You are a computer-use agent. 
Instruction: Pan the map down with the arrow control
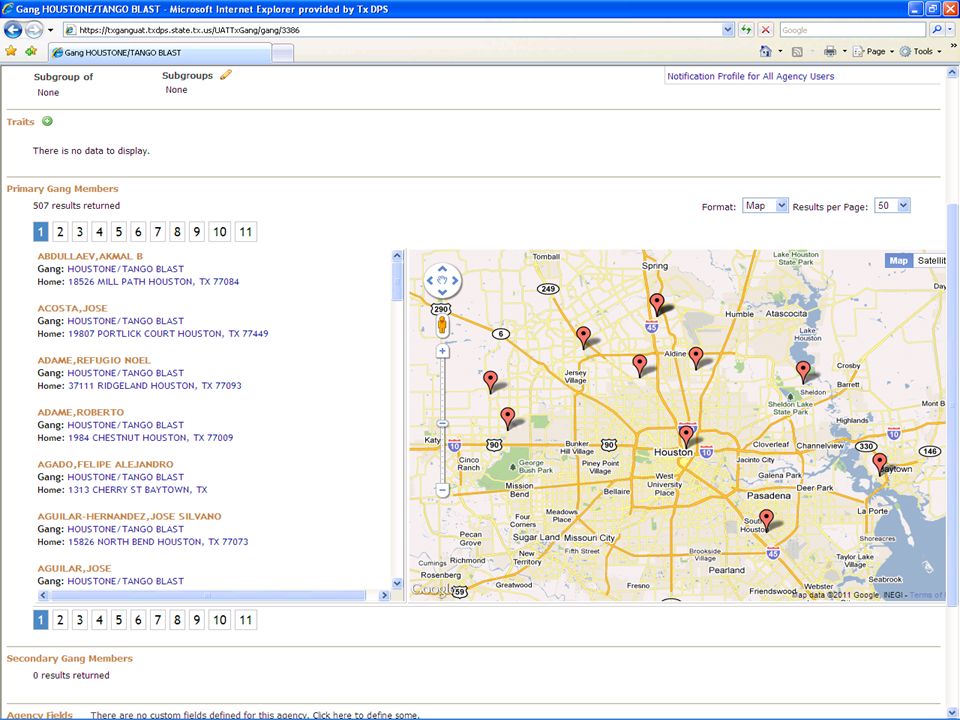tap(442, 292)
